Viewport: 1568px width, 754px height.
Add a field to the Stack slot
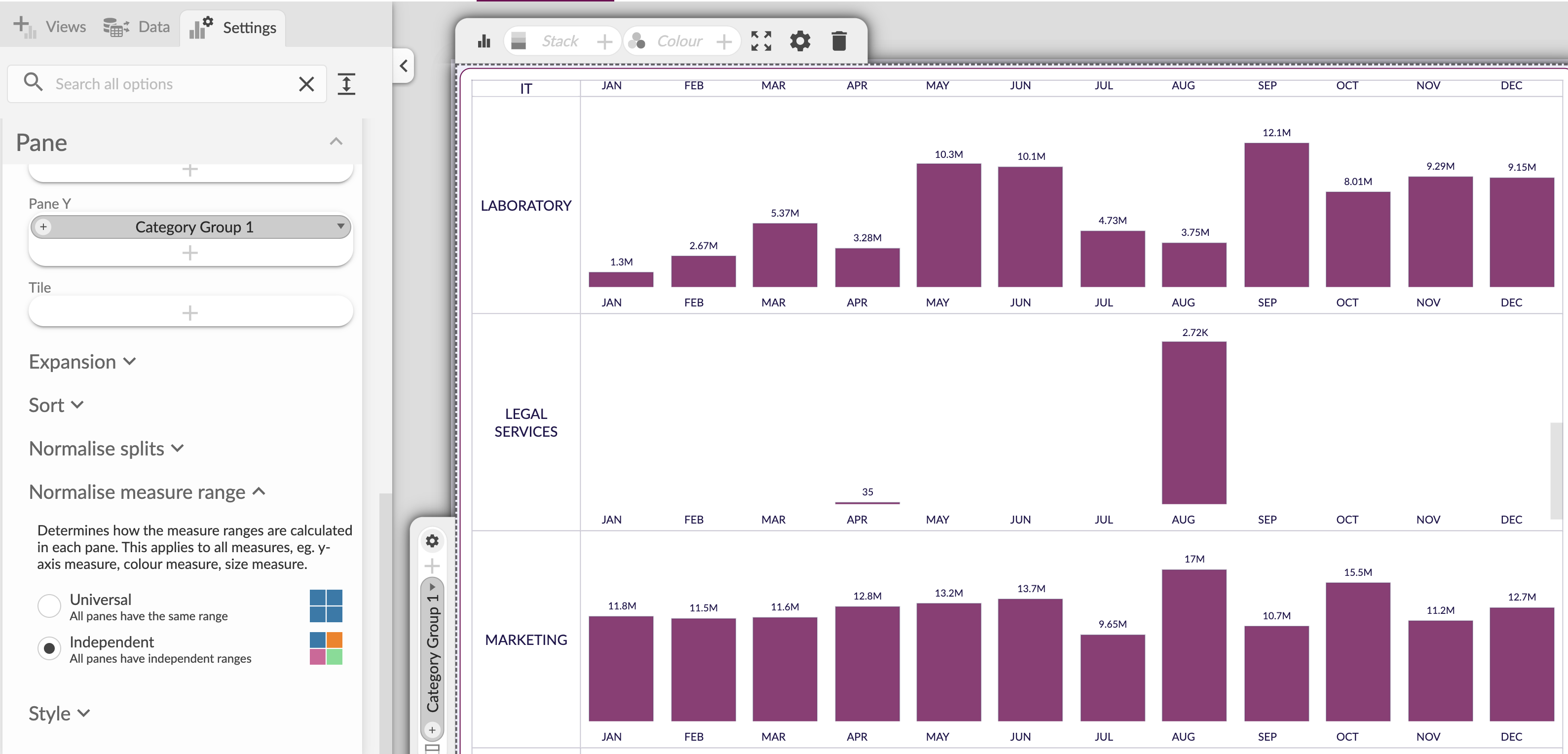(604, 41)
